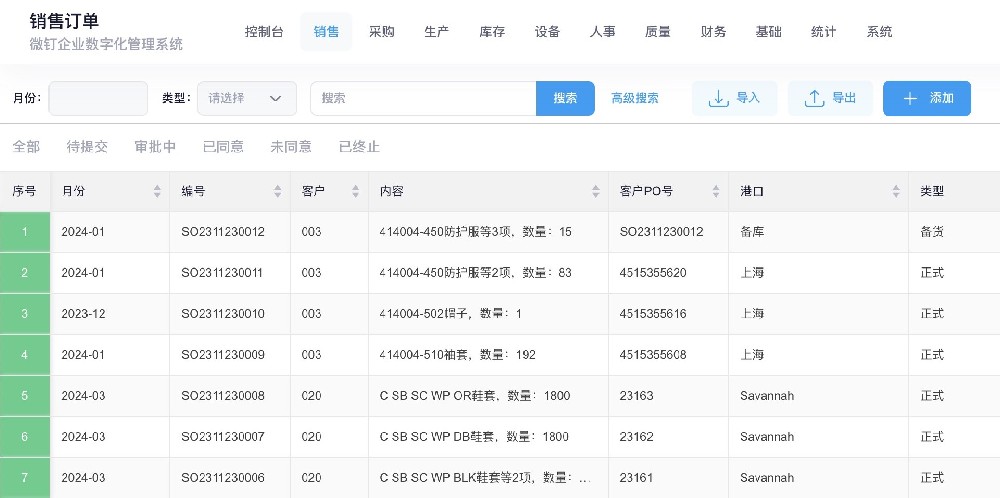
Task: Click the 添加 button
Action: [x=927, y=98]
